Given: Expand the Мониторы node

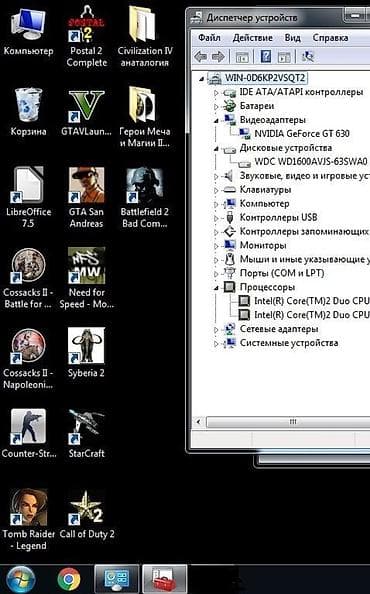Looking at the screenshot, I should 216,246.
